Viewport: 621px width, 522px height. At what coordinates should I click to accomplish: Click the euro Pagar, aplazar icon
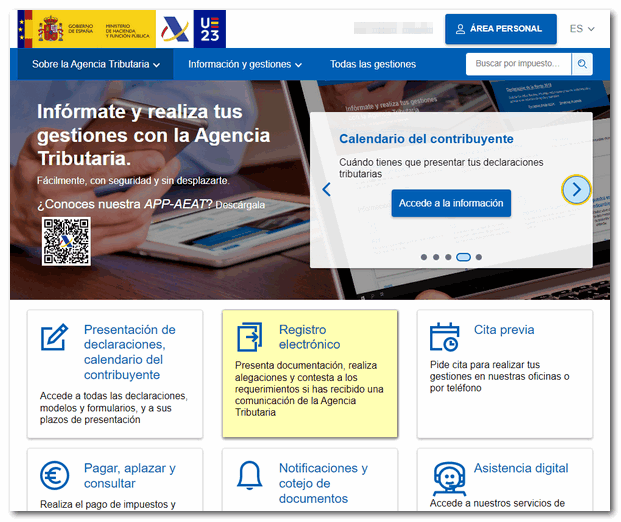pos(54,476)
